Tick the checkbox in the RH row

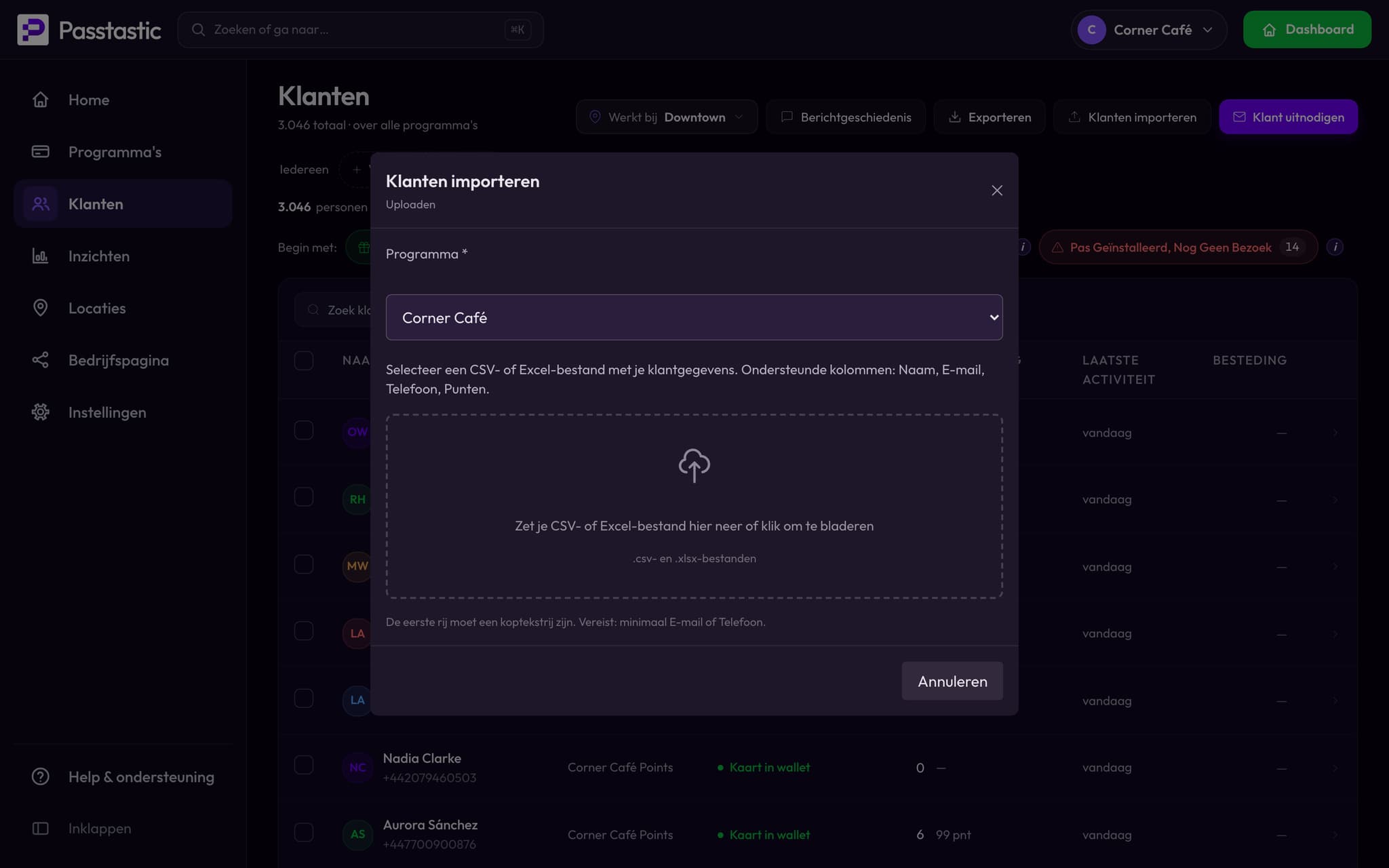point(304,497)
